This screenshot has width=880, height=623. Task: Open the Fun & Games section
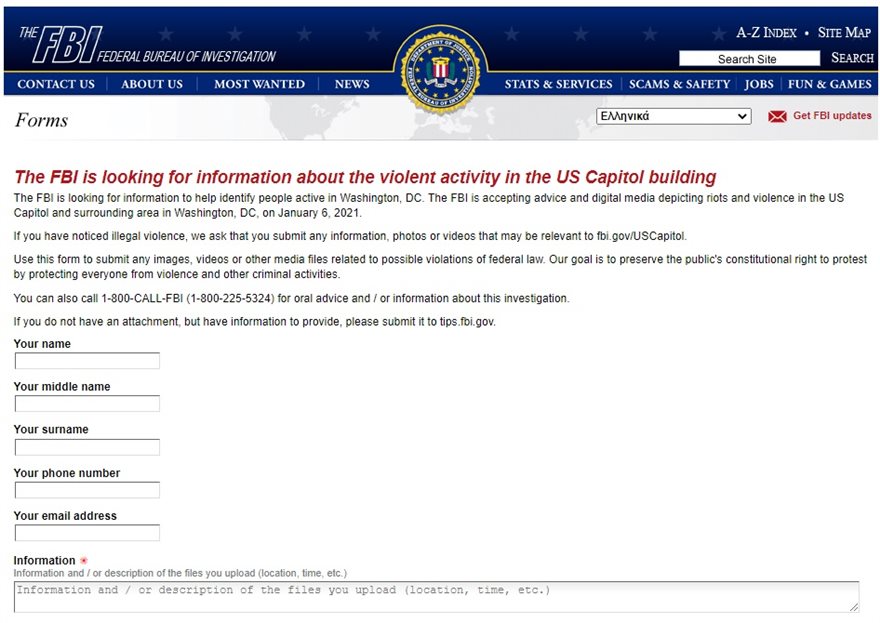click(x=830, y=84)
